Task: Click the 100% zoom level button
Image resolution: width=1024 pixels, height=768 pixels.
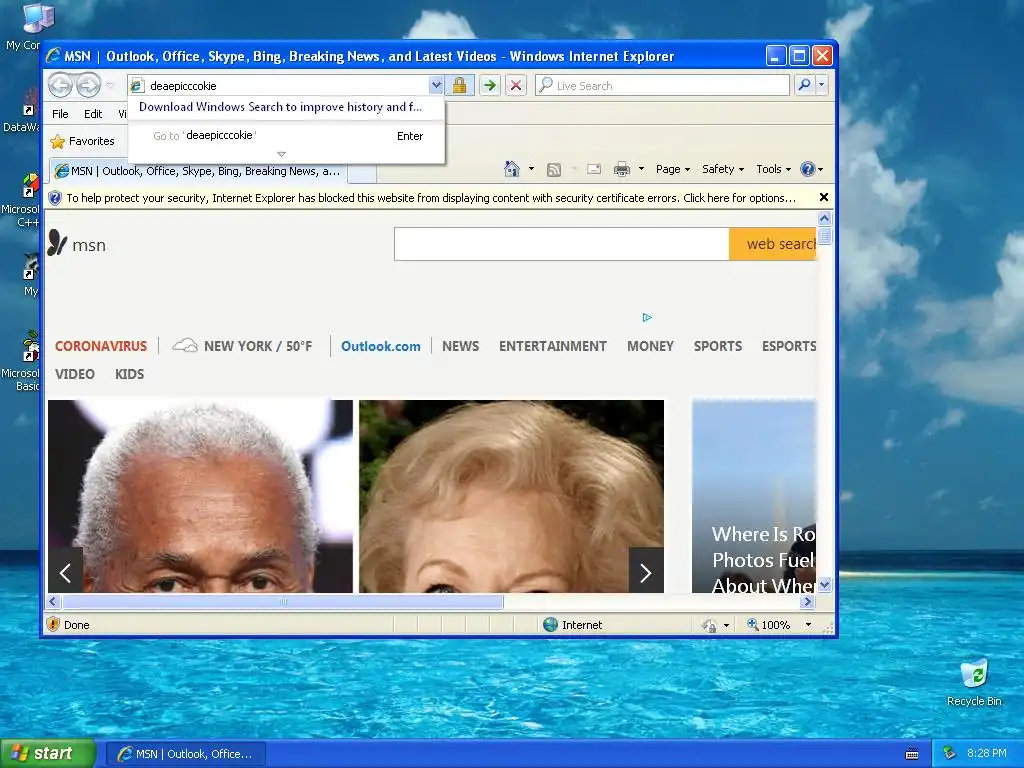Action: pos(769,625)
